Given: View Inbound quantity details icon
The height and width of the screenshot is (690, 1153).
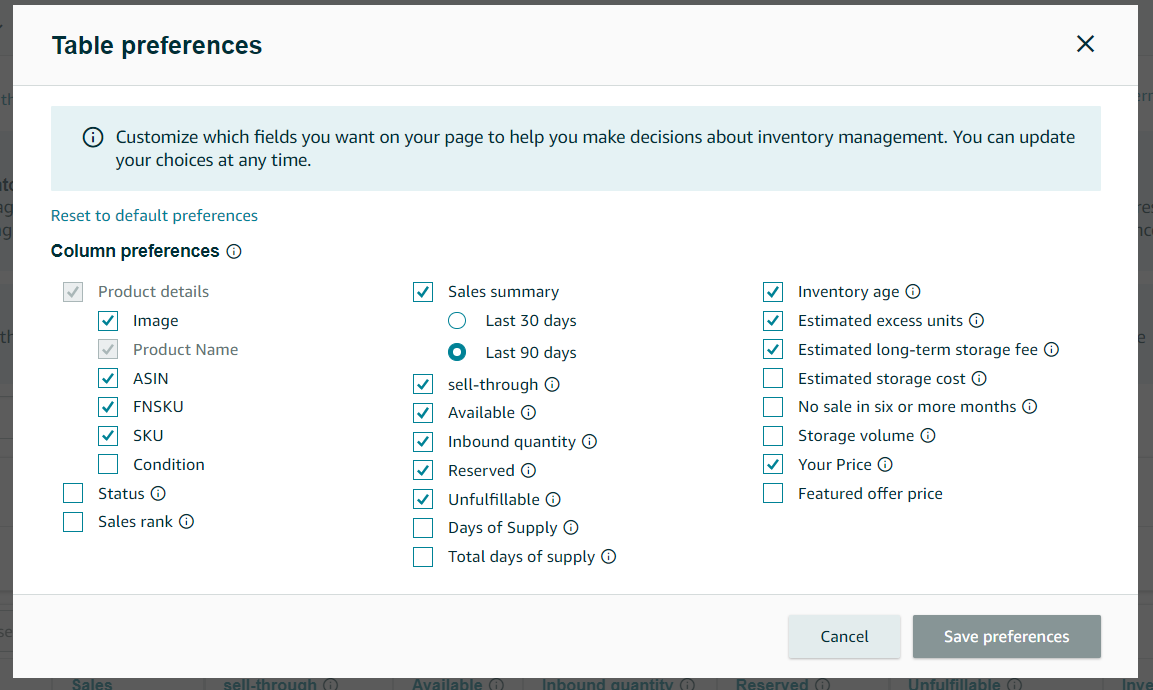Looking at the screenshot, I should [x=590, y=441].
